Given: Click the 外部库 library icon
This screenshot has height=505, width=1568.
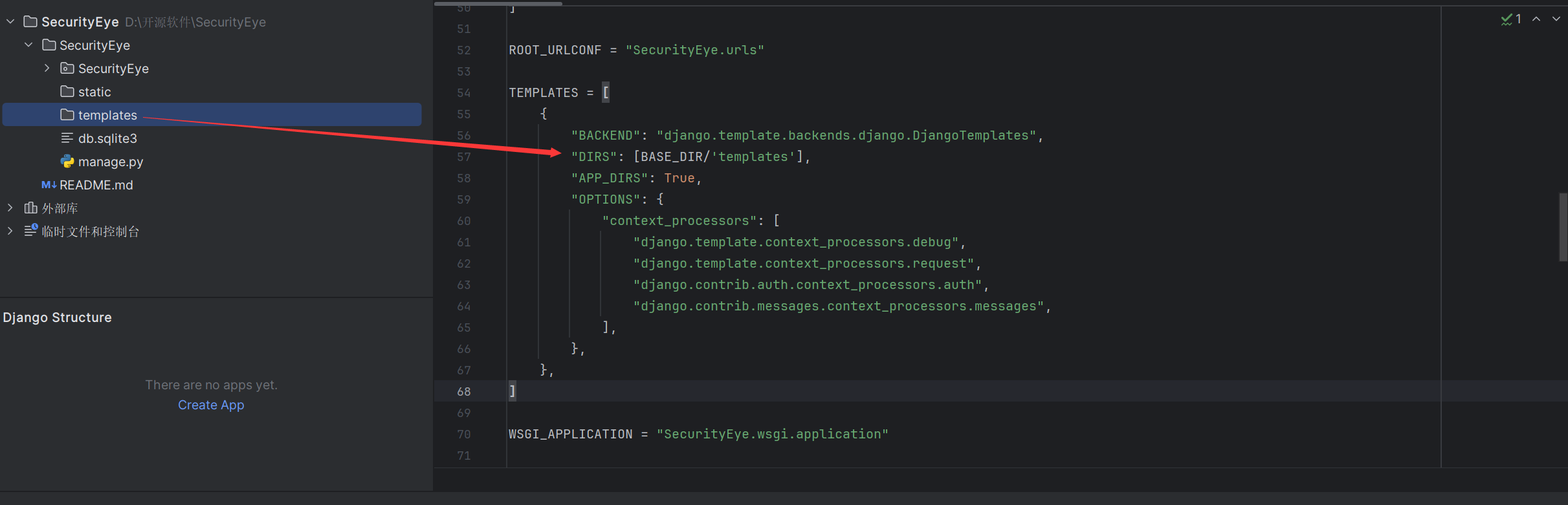Looking at the screenshot, I should (x=30, y=208).
